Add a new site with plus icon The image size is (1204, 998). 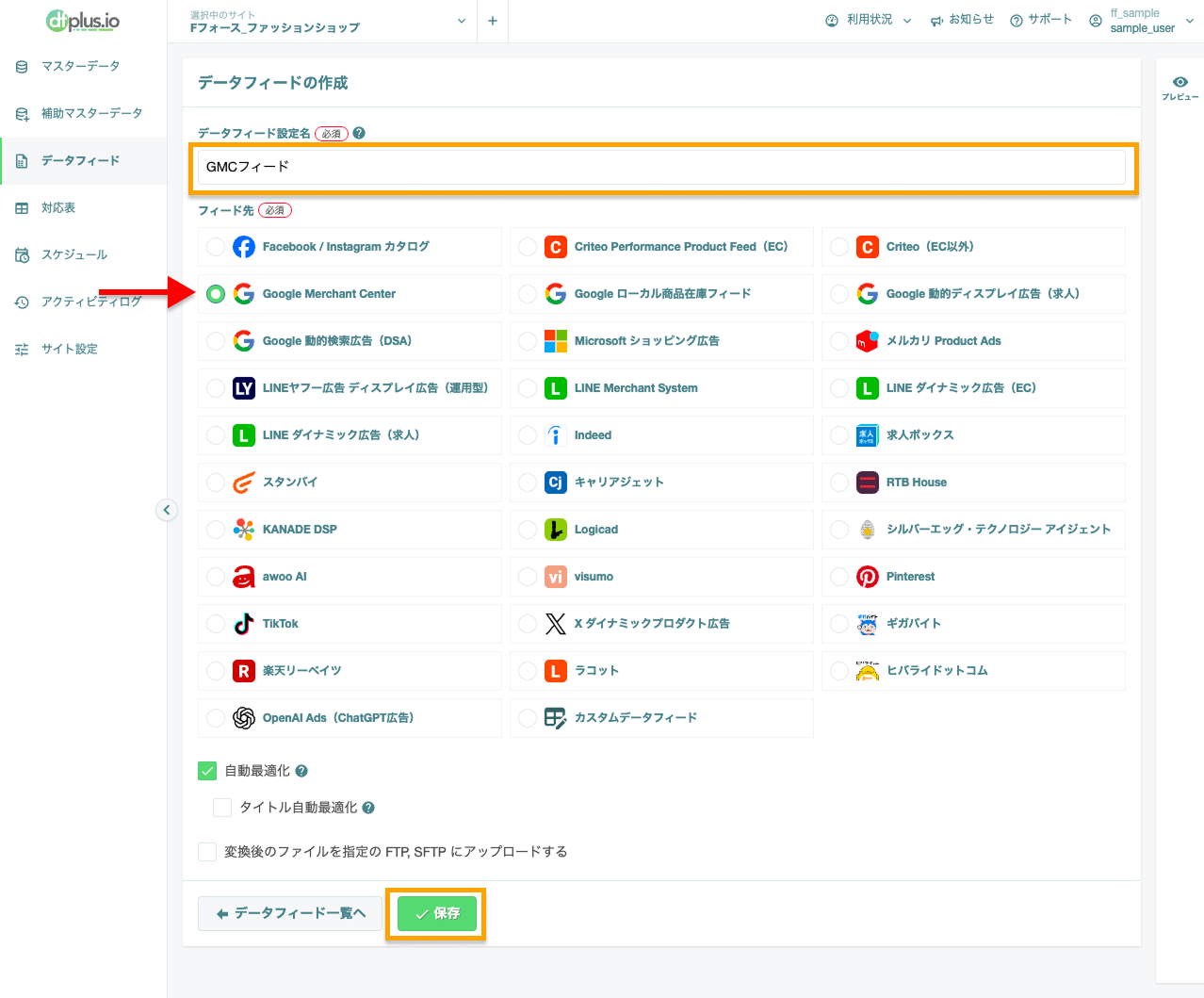[x=493, y=21]
